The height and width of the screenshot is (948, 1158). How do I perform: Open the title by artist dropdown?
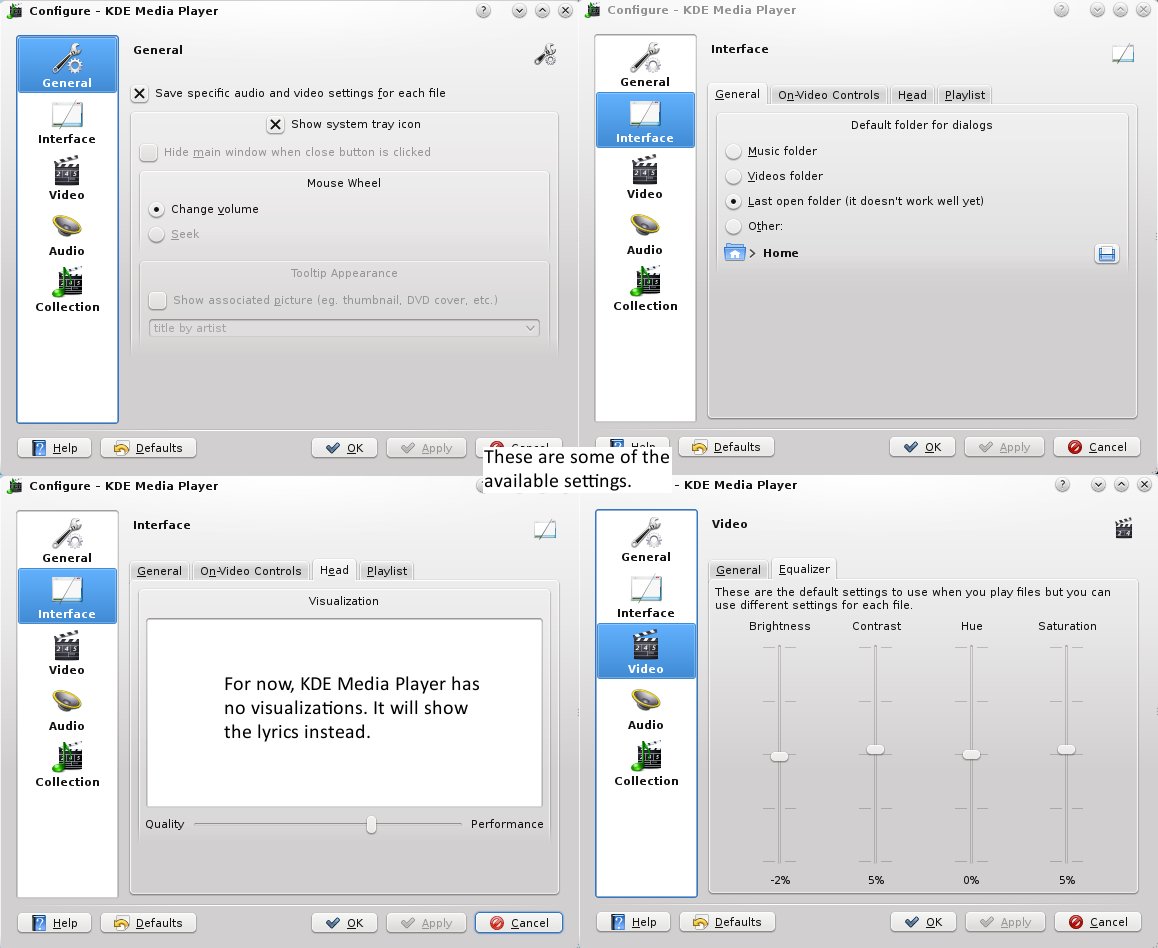click(x=343, y=328)
